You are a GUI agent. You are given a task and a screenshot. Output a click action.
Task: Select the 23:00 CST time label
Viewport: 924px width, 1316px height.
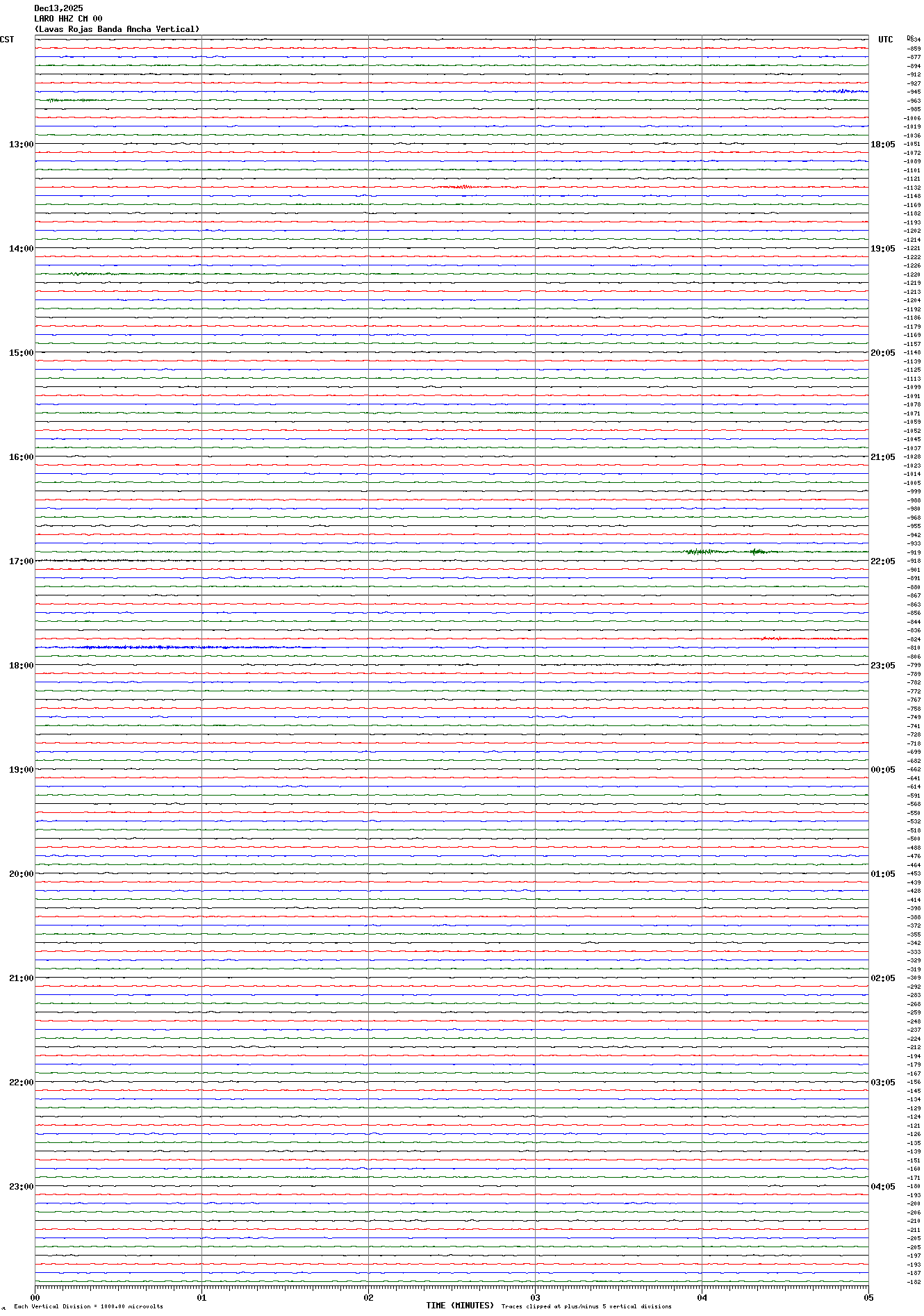21,1187
